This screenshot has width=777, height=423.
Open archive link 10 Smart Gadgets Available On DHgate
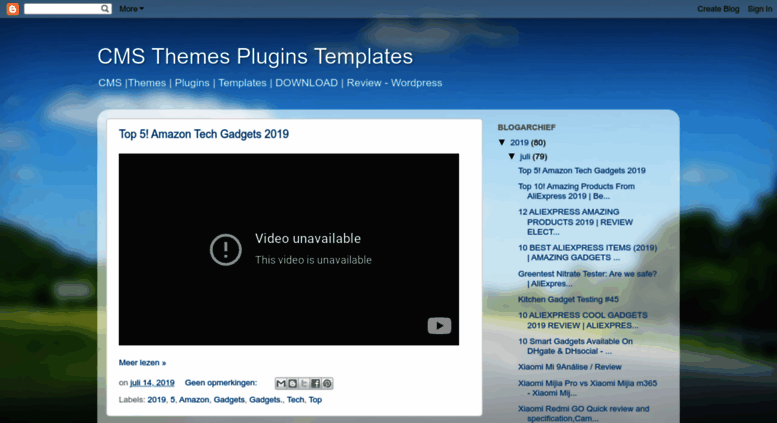point(575,346)
